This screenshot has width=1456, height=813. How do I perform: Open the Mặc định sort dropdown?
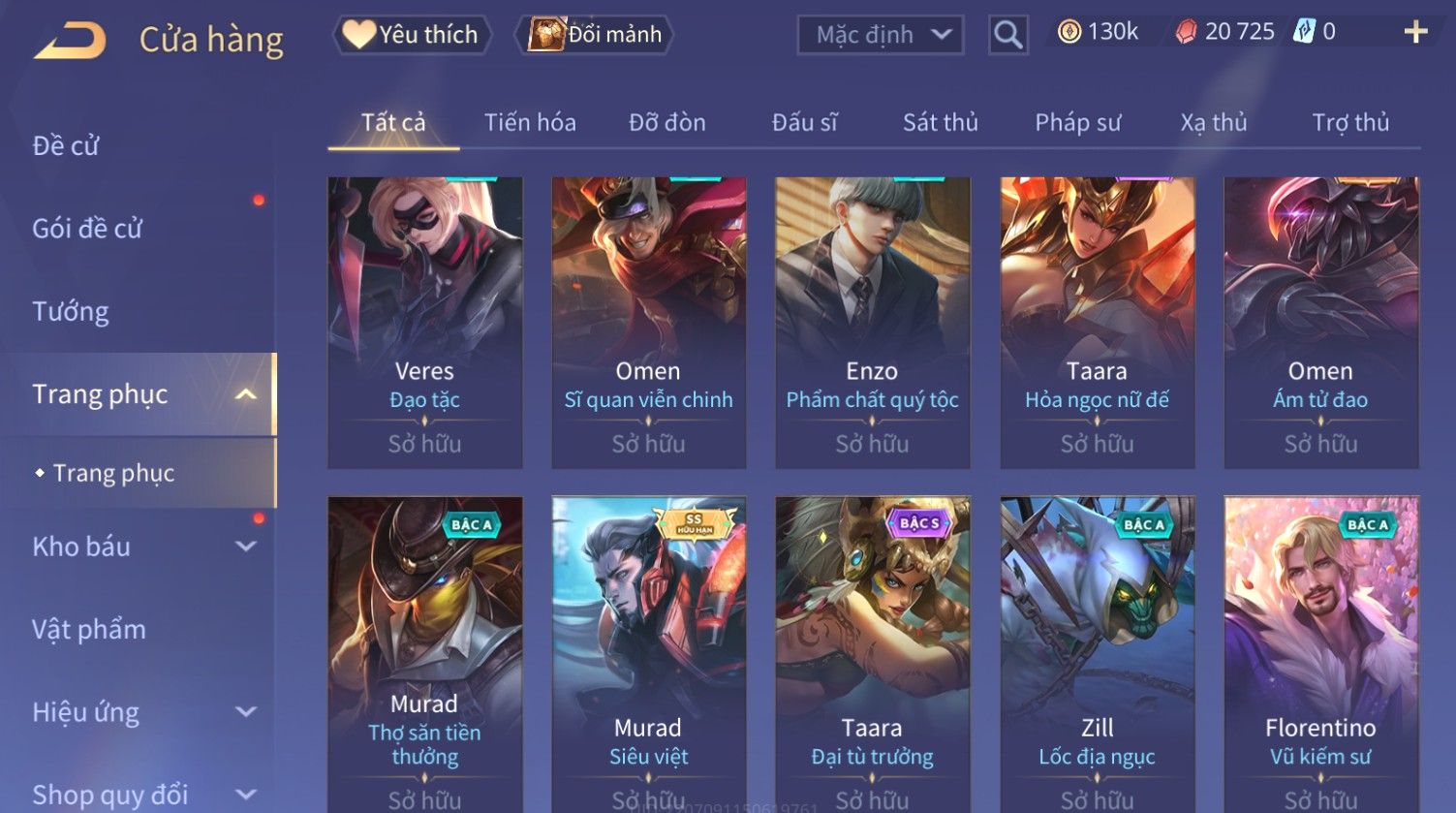click(881, 35)
